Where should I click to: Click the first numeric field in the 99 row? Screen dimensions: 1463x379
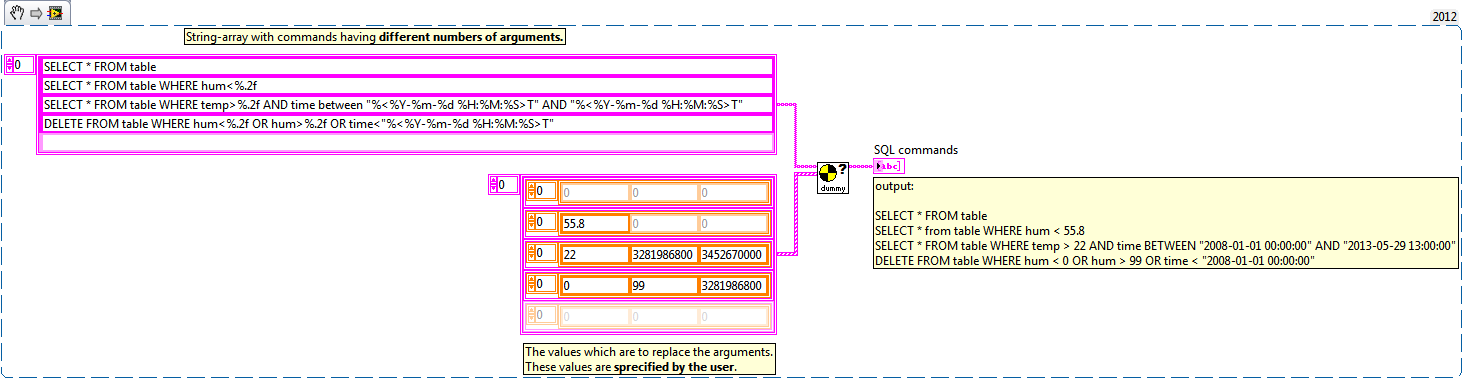pos(595,286)
